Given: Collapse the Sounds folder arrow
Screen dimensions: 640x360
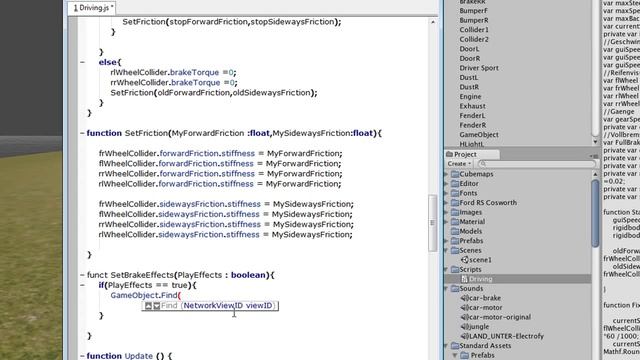Looking at the screenshot, I should click(x=447, y=289).
